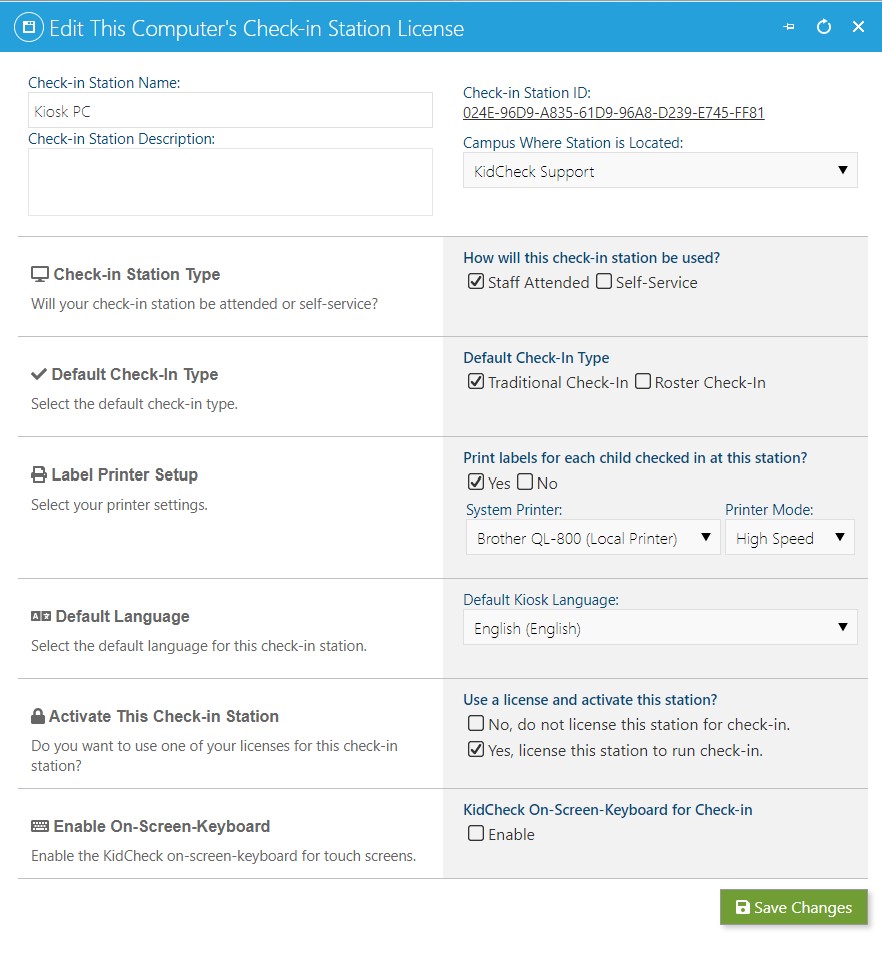Click the Check-in Station ID link
882x955 pixels.
point(613,113)
